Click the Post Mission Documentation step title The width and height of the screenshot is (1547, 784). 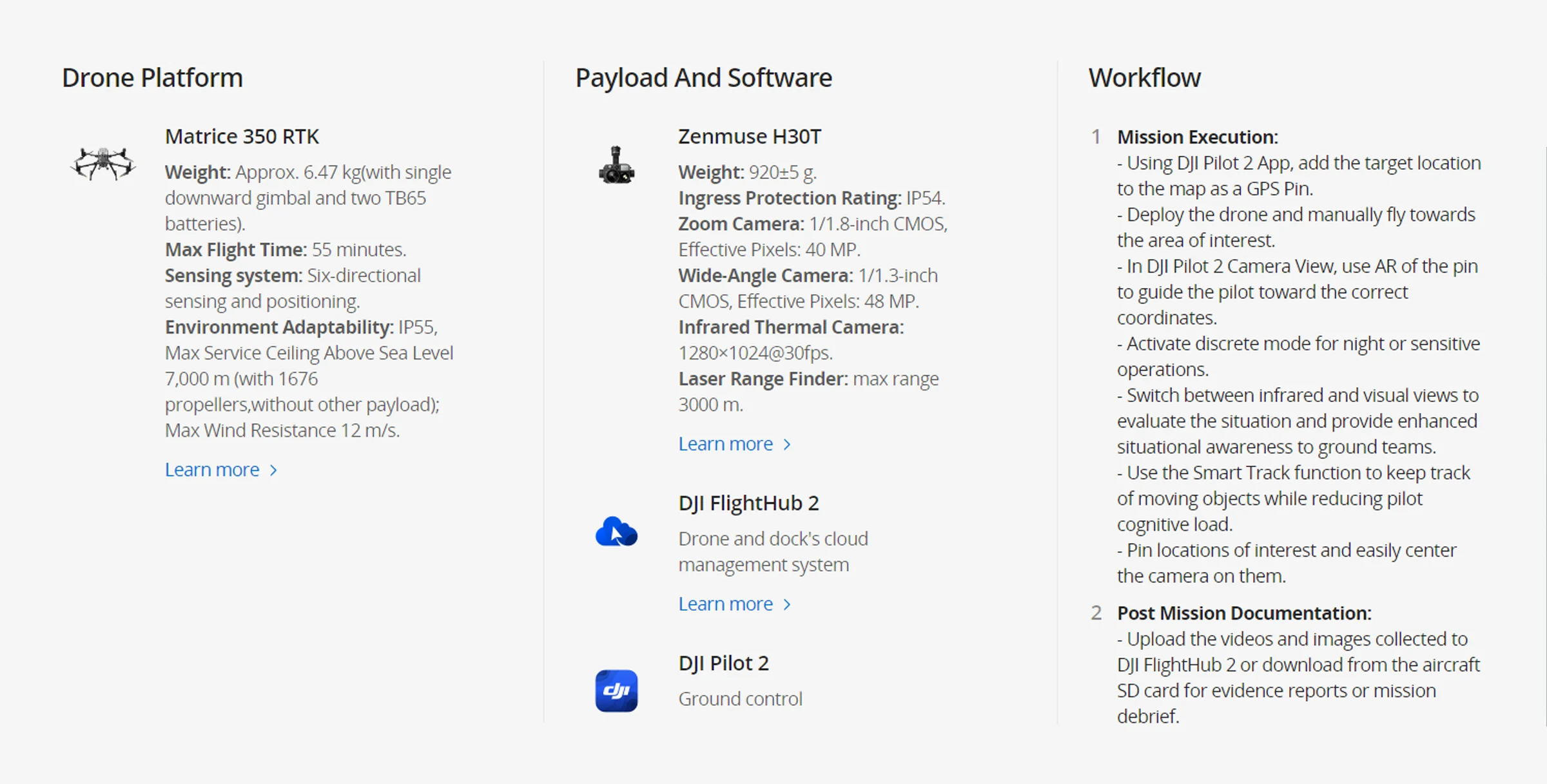click(1244, 613)
